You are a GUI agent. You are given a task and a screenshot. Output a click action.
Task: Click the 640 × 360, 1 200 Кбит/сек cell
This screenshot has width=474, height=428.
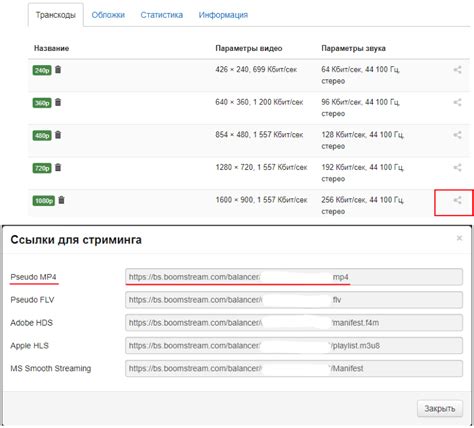coord(259,102)
